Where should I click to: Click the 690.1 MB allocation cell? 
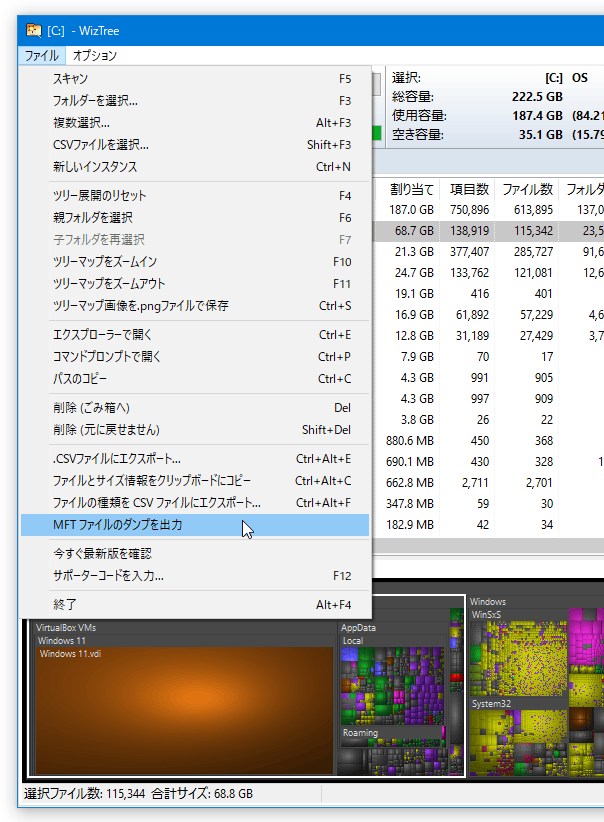click(x=410, y=461)
